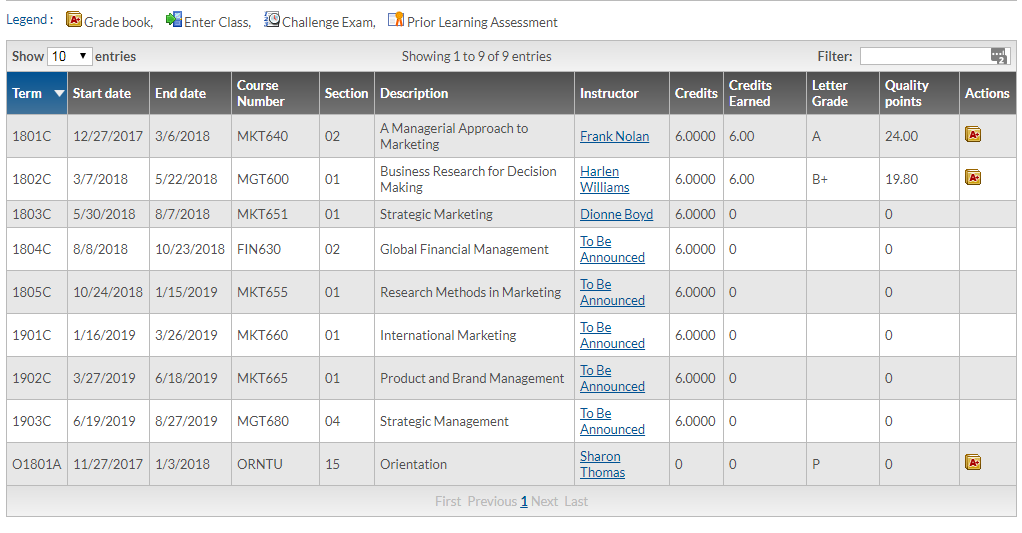
Task: Sort table by Start date column
Action: [102, 93]
